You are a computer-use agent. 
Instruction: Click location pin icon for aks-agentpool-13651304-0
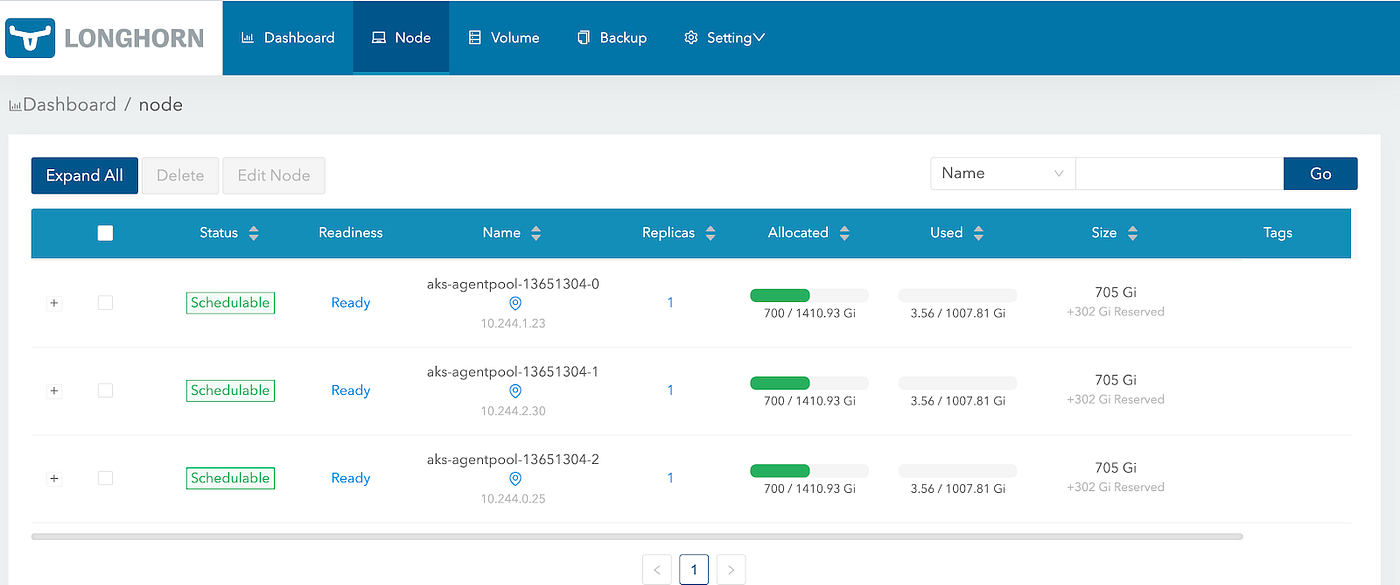(515, 304)
